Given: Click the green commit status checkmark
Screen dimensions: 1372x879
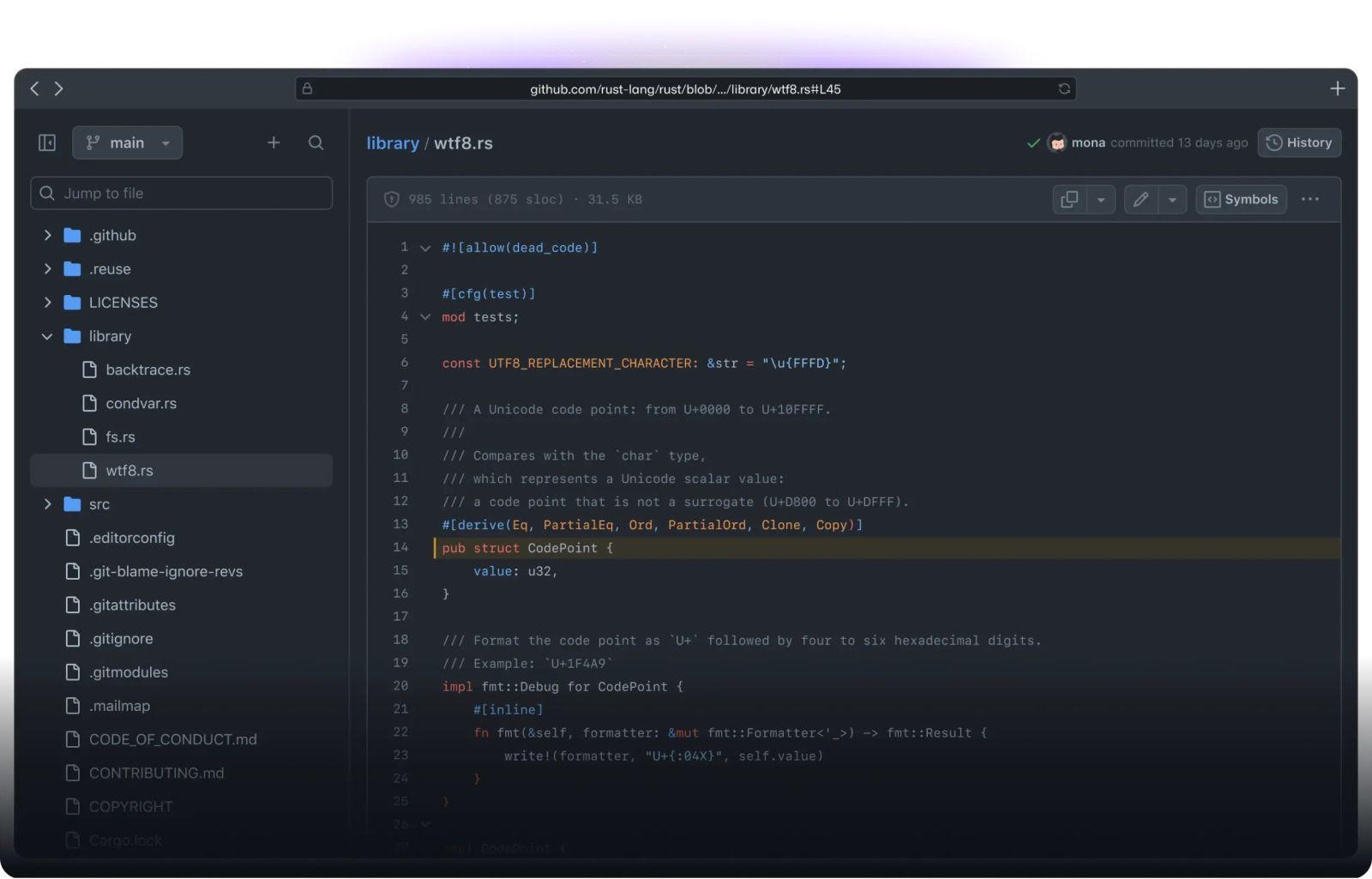Looking at the screenshot, I should pyautogui.click(x=1033, y=142).
